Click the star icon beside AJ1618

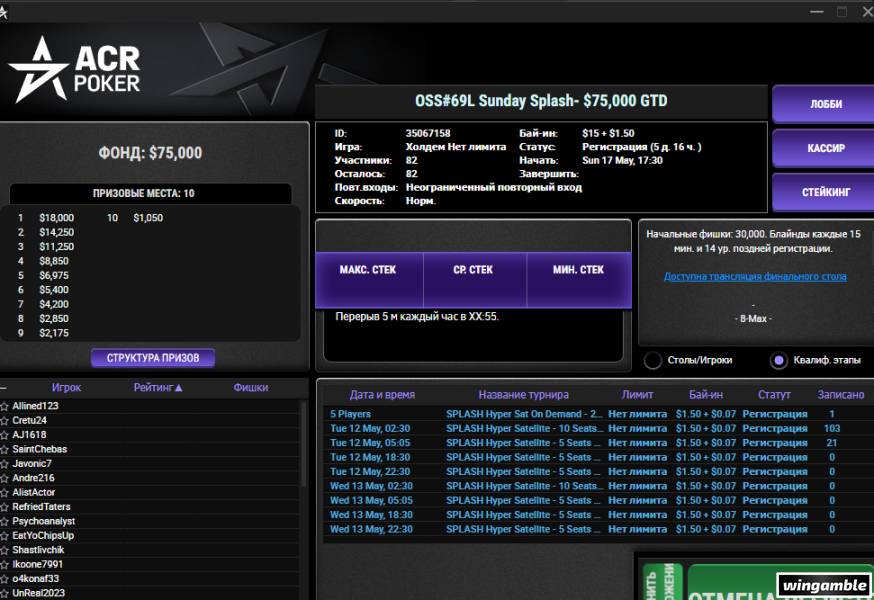click(4, 435)
